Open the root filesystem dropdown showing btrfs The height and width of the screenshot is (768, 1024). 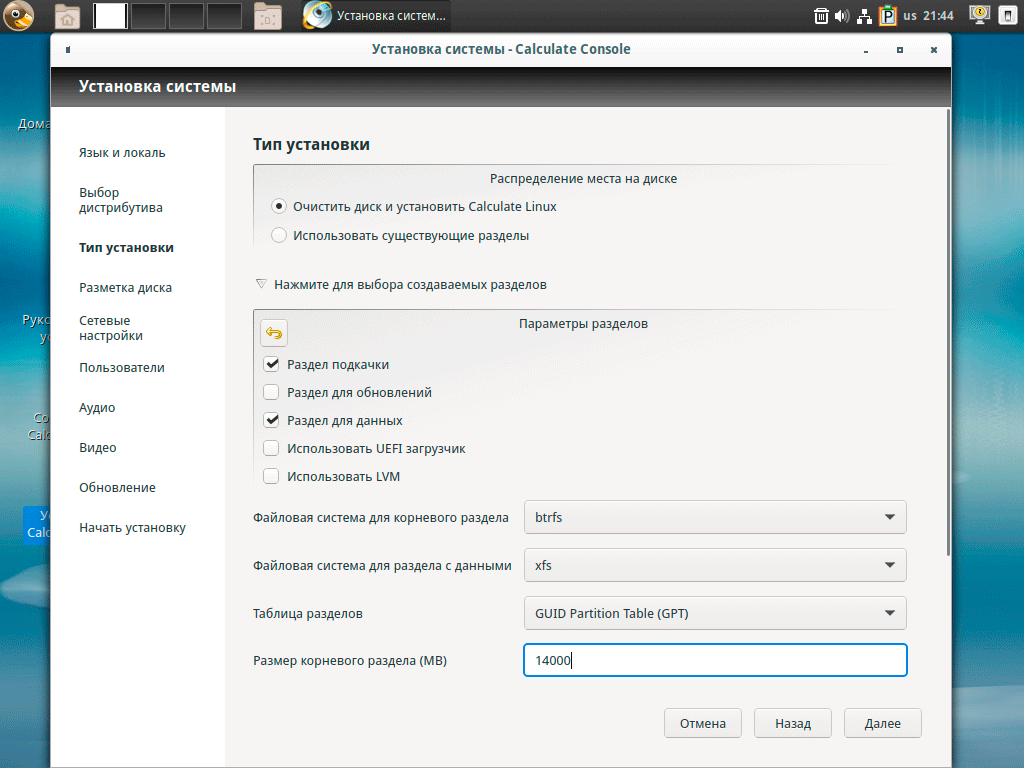coord(715,517)
